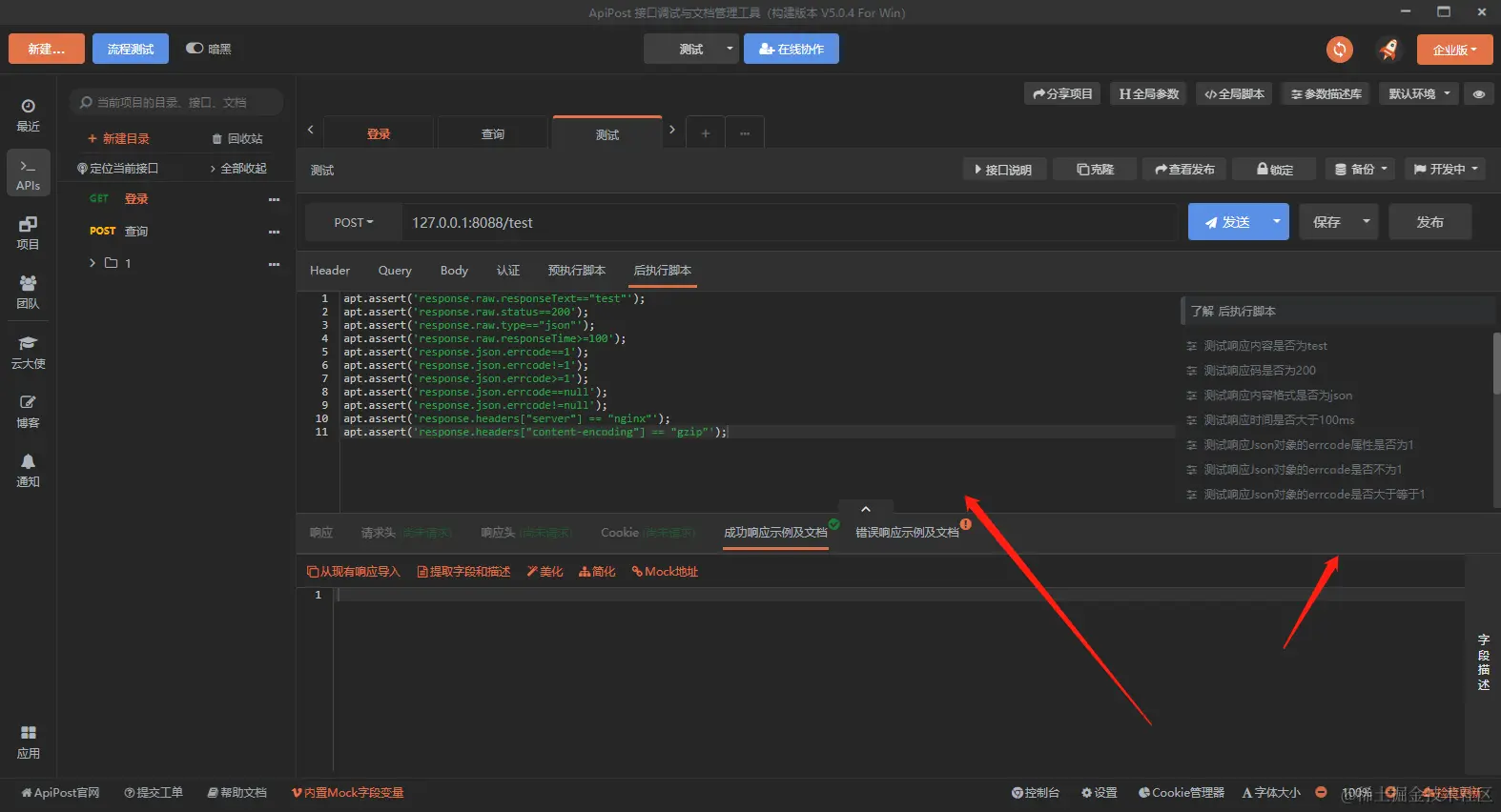
Task: Open the 认证 authentication tab
Action: [508, 271]
